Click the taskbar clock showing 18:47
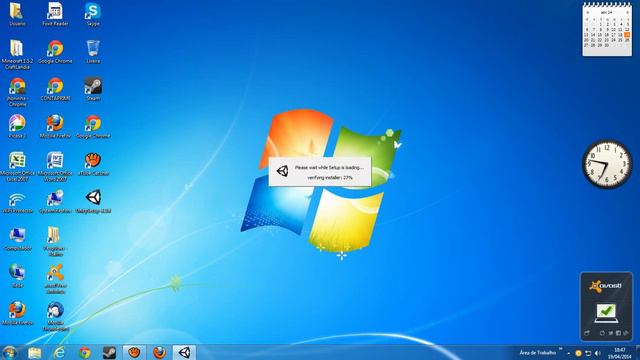This screenshot has height=360, width=640. click(x=620, y=353)
